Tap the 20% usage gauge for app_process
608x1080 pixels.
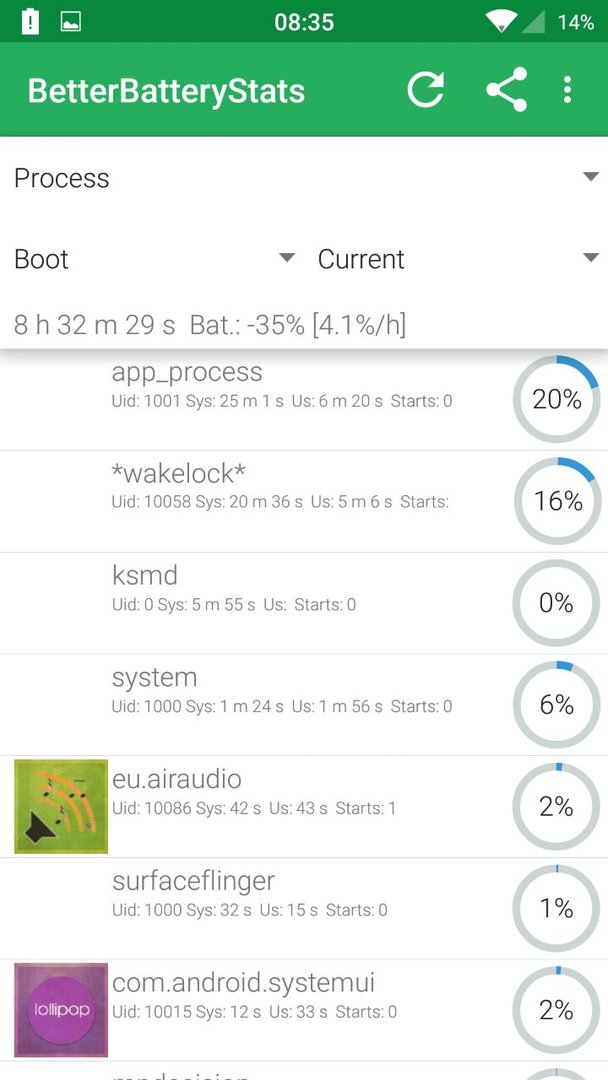pyautogui.click(x=556, y=399)
